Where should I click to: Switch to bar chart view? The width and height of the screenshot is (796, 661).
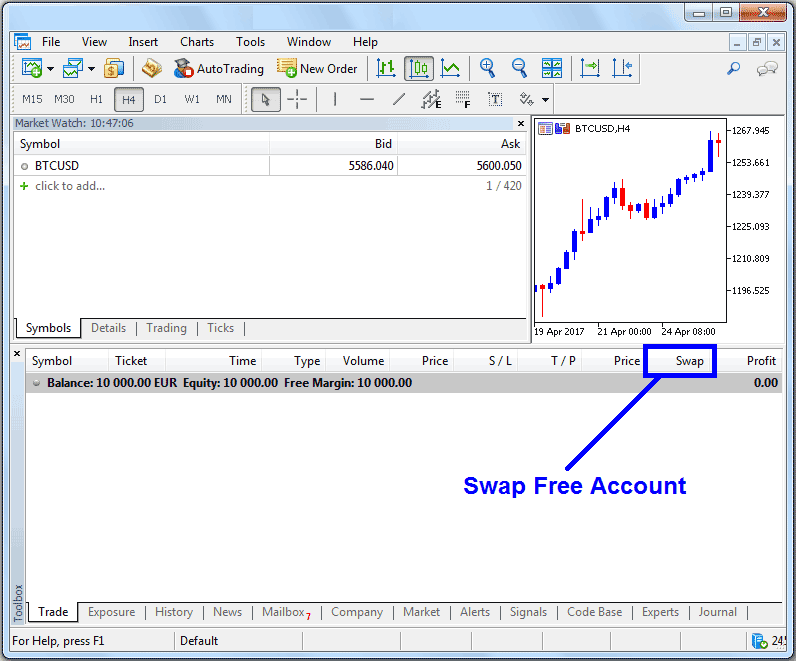pos(386,68)
